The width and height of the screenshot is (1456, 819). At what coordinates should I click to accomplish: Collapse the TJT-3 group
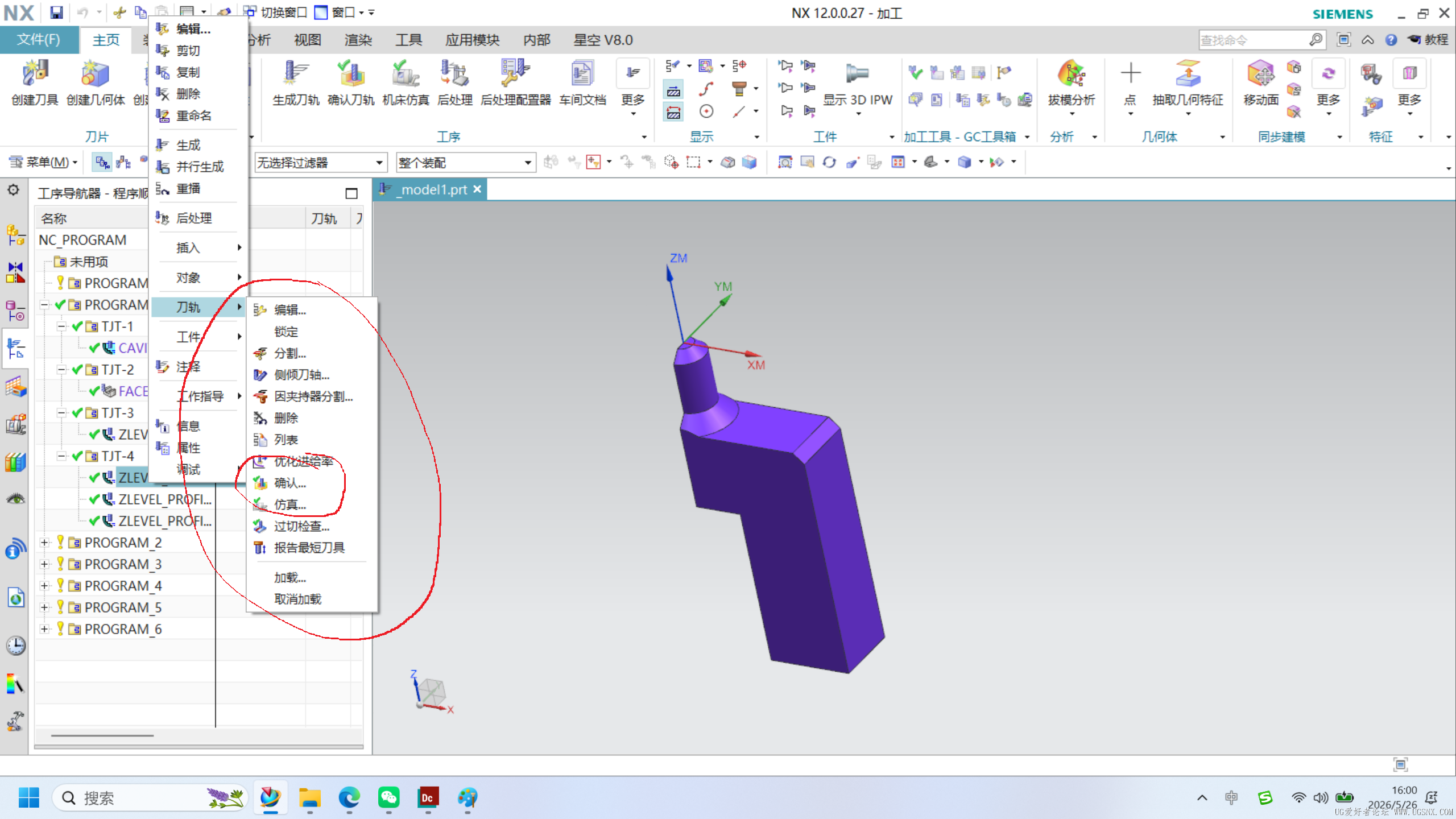tap(61, 413)
